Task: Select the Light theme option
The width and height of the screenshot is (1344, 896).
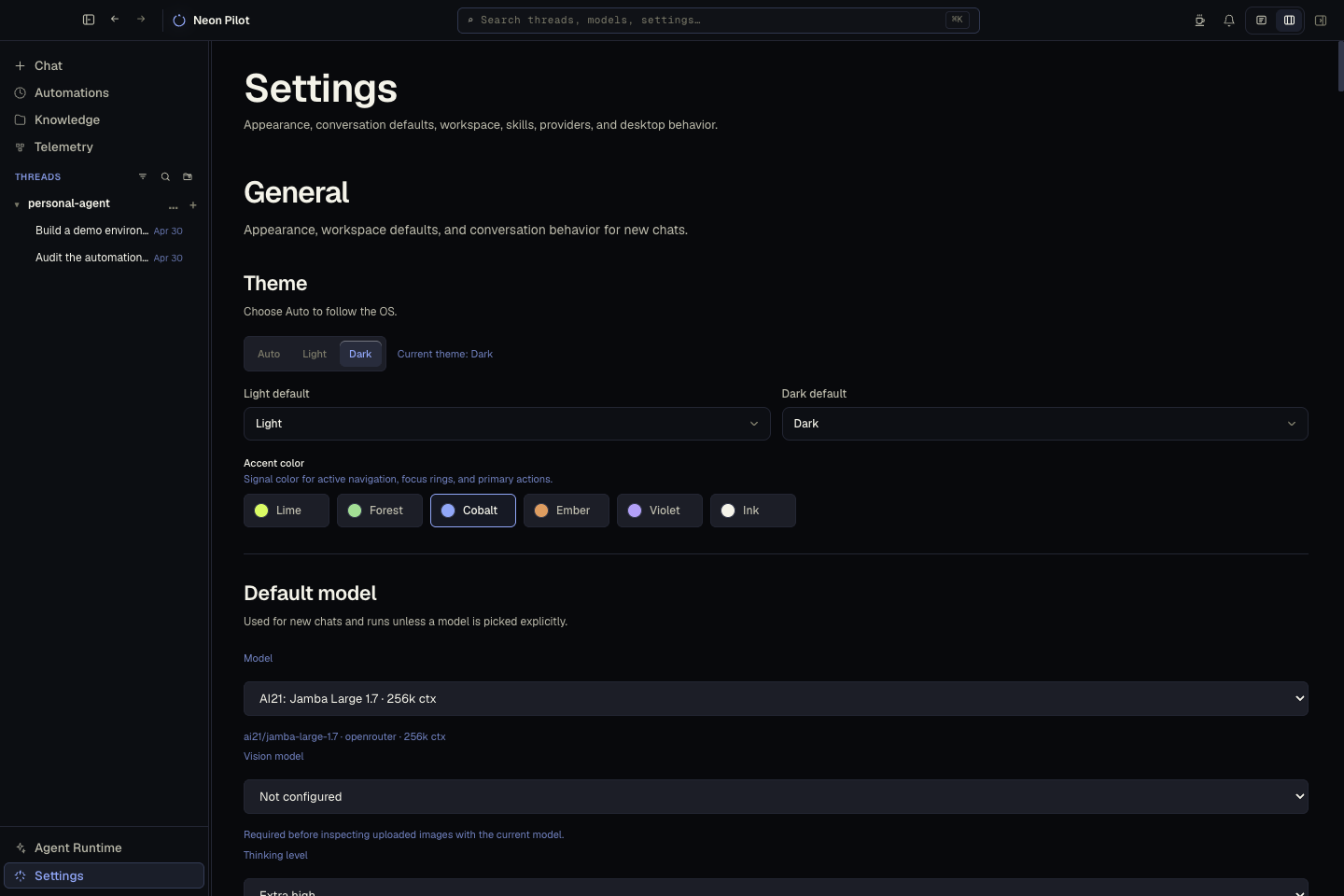Action: click(315, 354)
